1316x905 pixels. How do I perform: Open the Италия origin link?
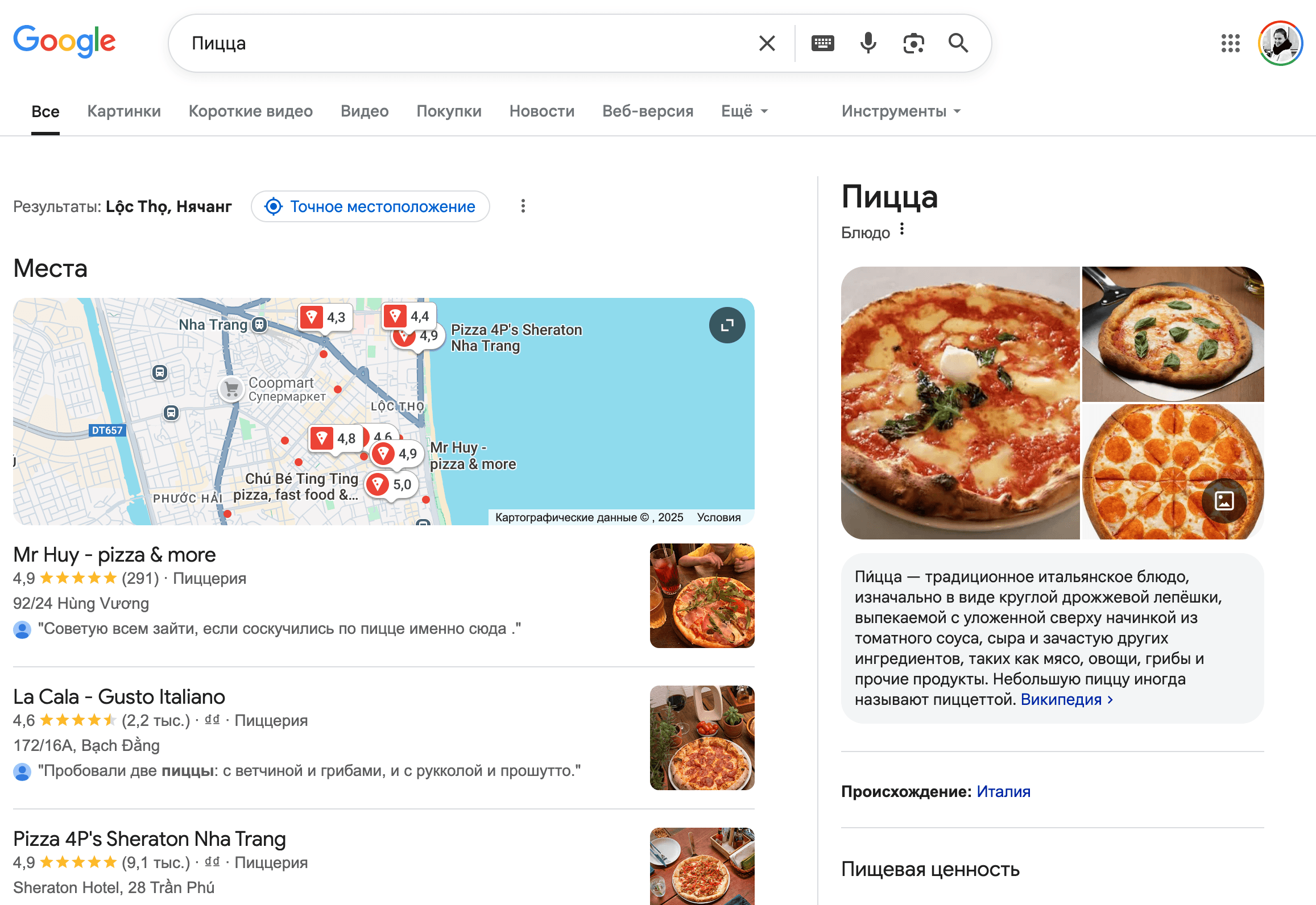coord(1003,791)
